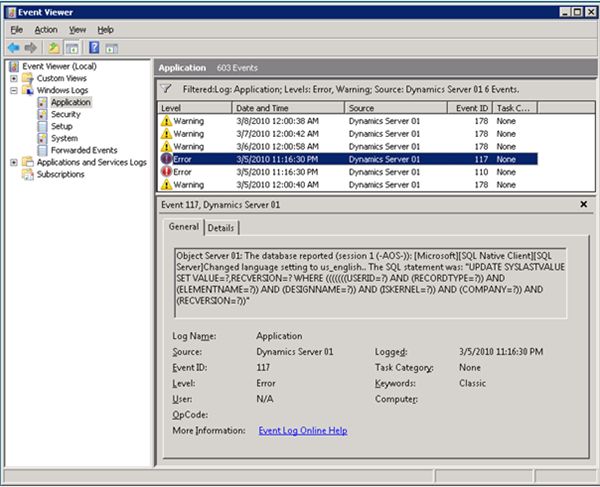Expand Applications and Services Logs node

click(14, 162)
